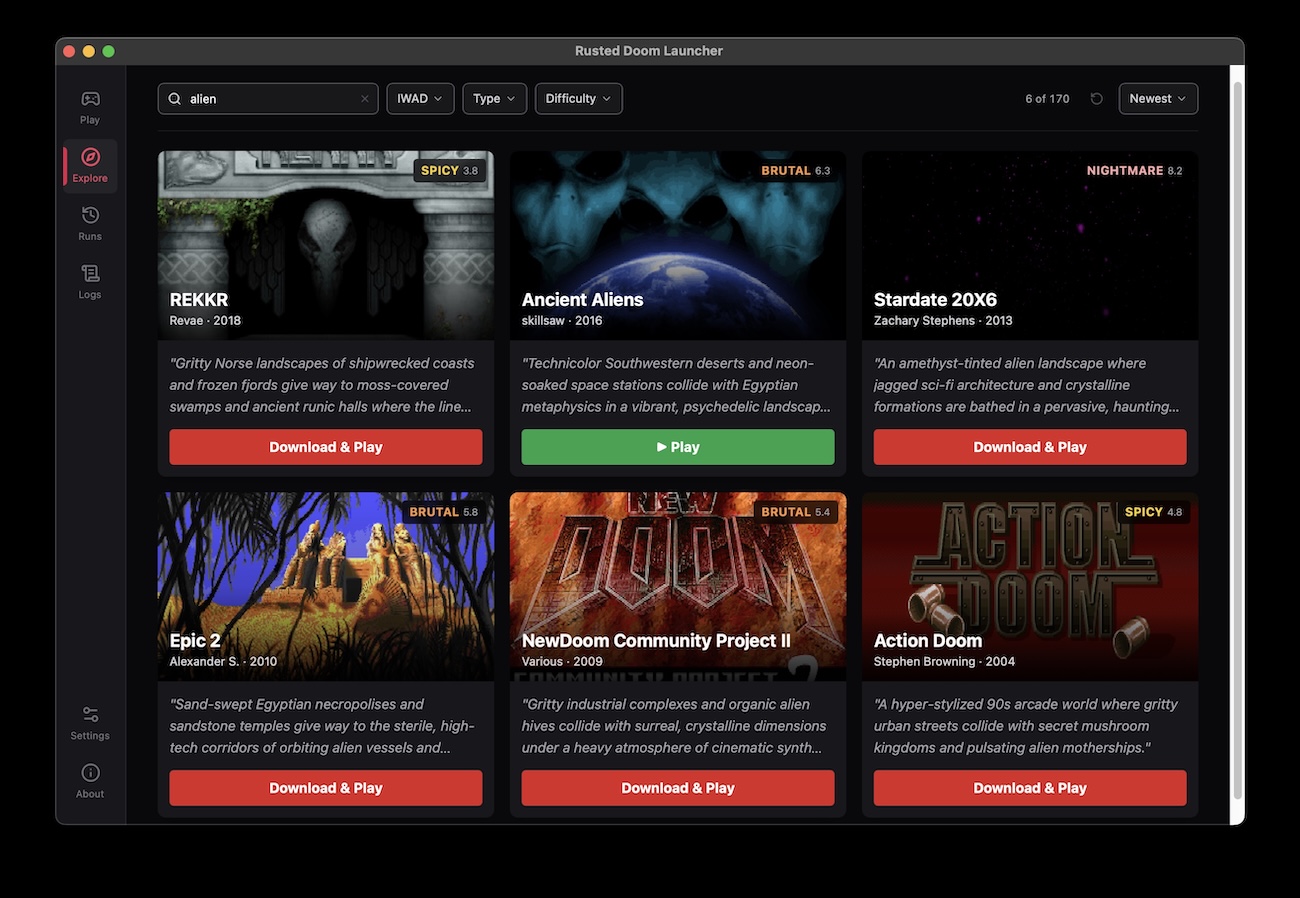Clear the 'alien' search text
1300x898 pixels.
click(x=365, y=99)
